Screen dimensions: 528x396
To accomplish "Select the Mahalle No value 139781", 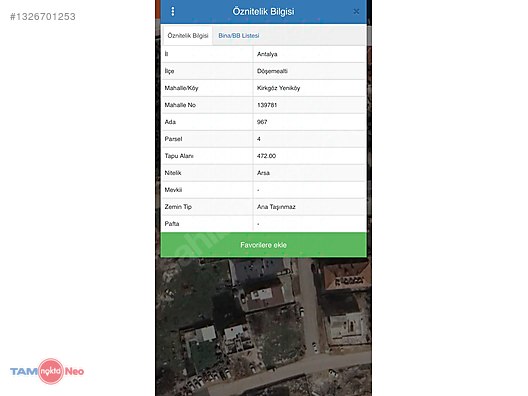I will point(267,105).
